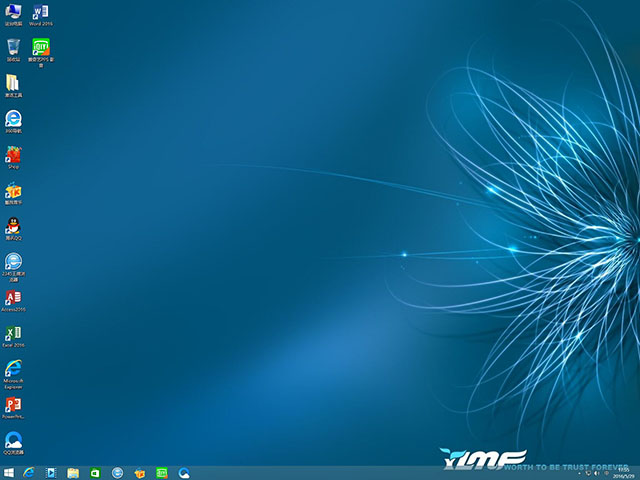The height and width of the screenshot is (480, 640).
Task: Open the green iQIYI PPS video shortcut
Action: coord(41,48)
